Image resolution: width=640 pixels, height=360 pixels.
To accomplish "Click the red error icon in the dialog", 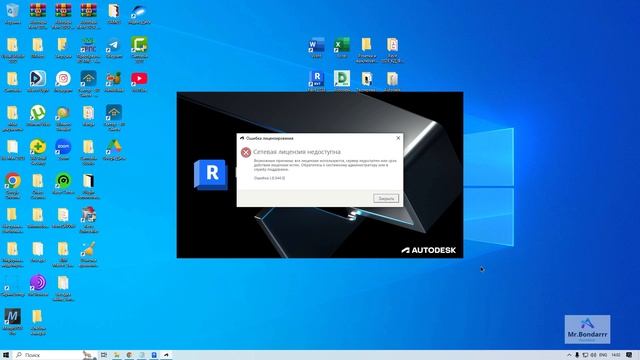I will click(246, 153).
